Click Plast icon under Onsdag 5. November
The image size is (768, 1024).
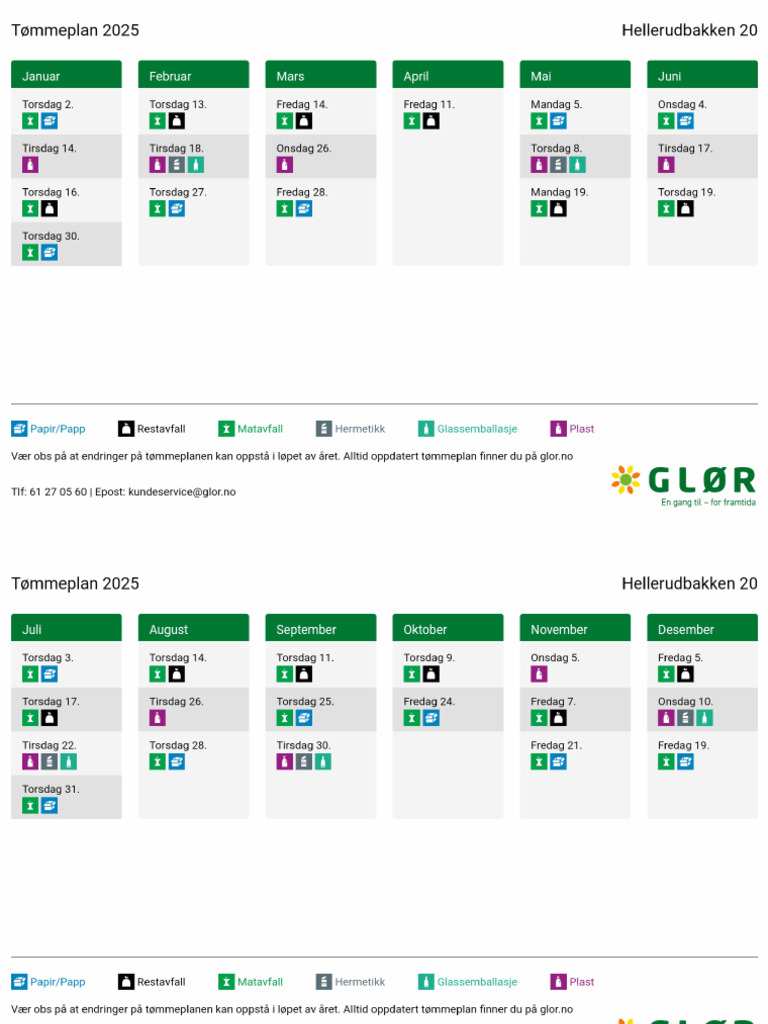pos(539,674)
